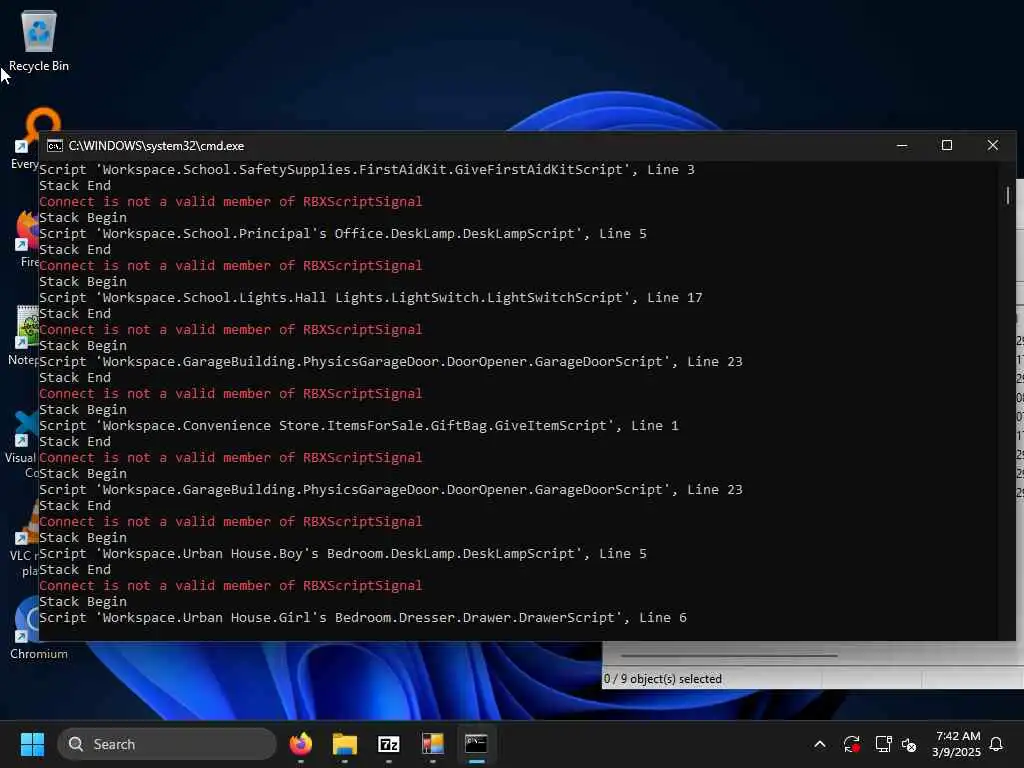Click the sync status tray icon
Screen dimensions: 1024x768
coord(852,744)
